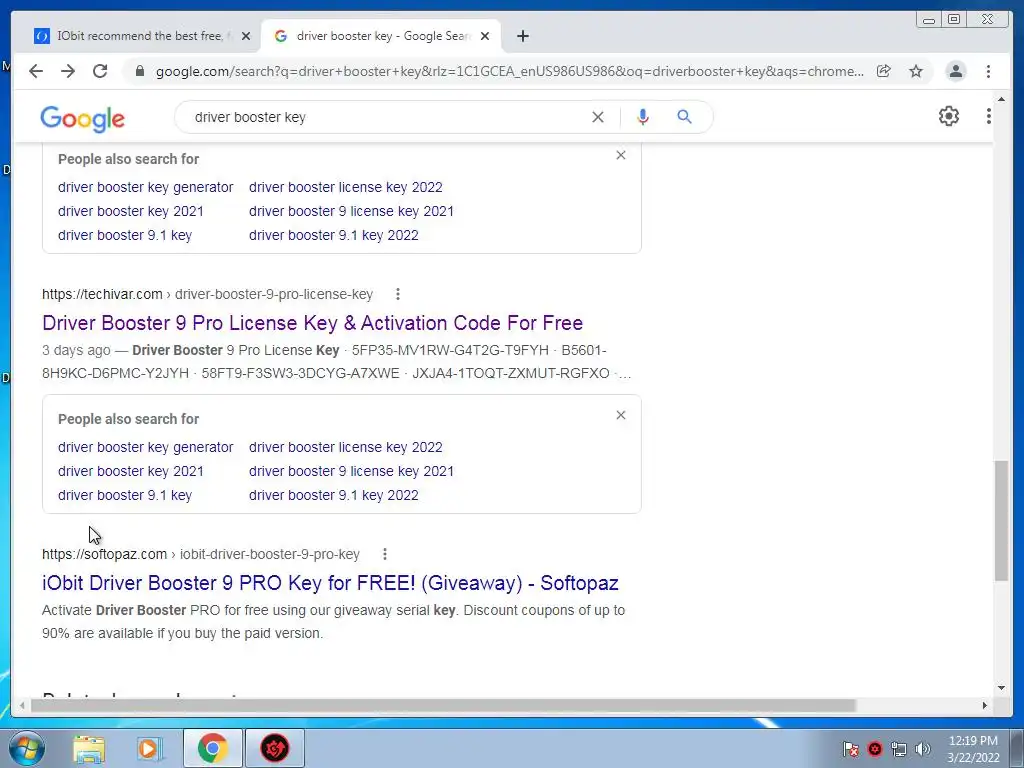Reload the current Google page
Screen dimensions: 1024x768
100,71
